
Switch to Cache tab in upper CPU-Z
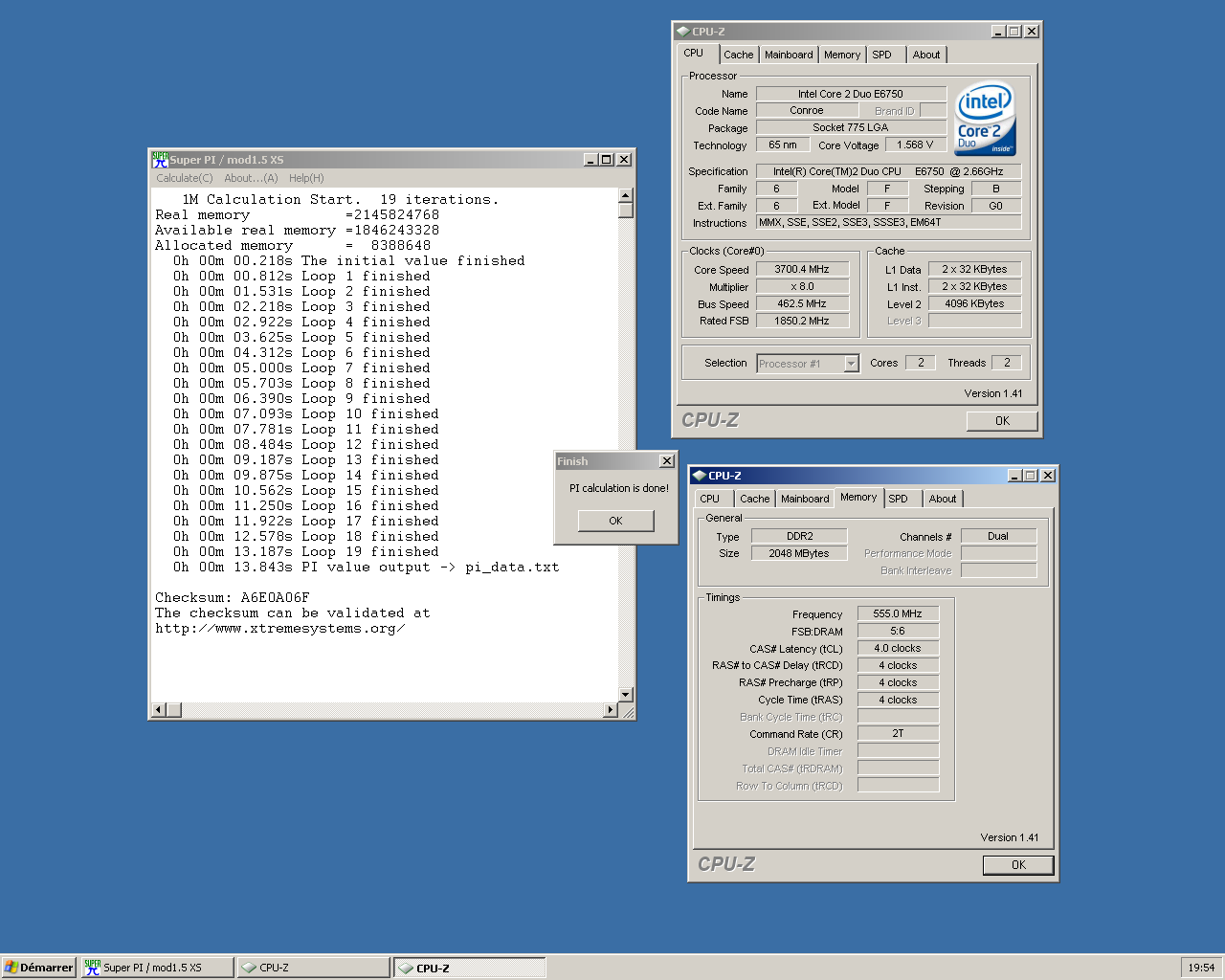click(x=738, y=55)
